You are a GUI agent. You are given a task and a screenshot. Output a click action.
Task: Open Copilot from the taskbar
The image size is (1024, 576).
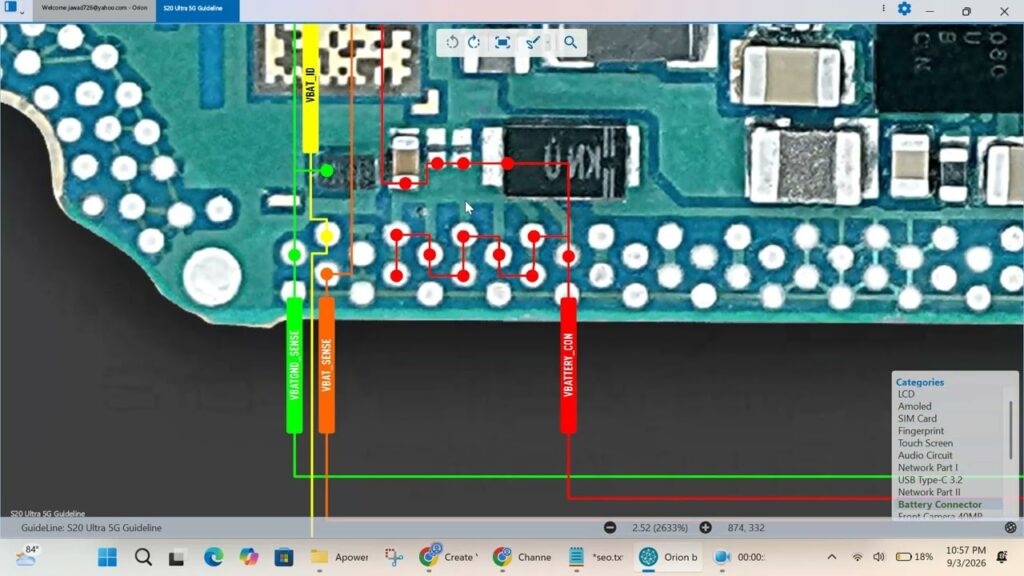pyautogui.click(x=248, y=557)
